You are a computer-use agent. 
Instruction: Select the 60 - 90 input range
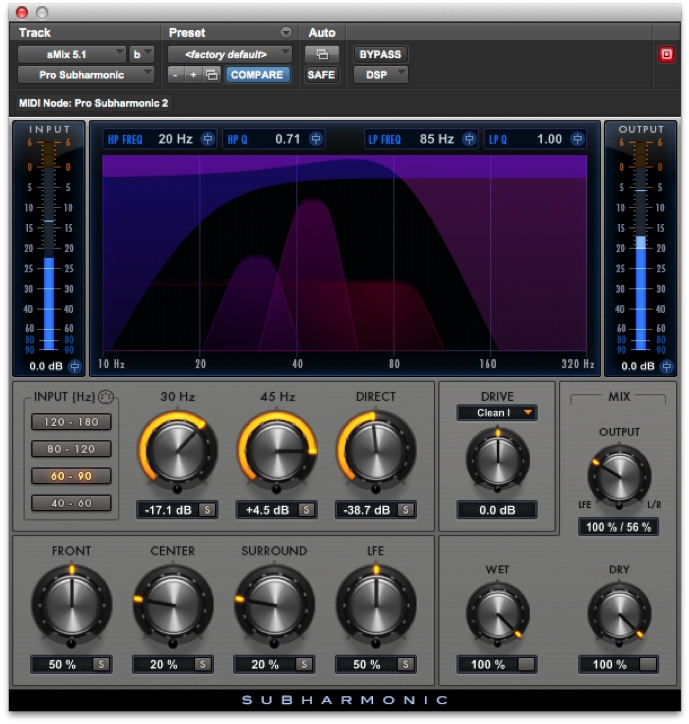[x=71, y=476]
